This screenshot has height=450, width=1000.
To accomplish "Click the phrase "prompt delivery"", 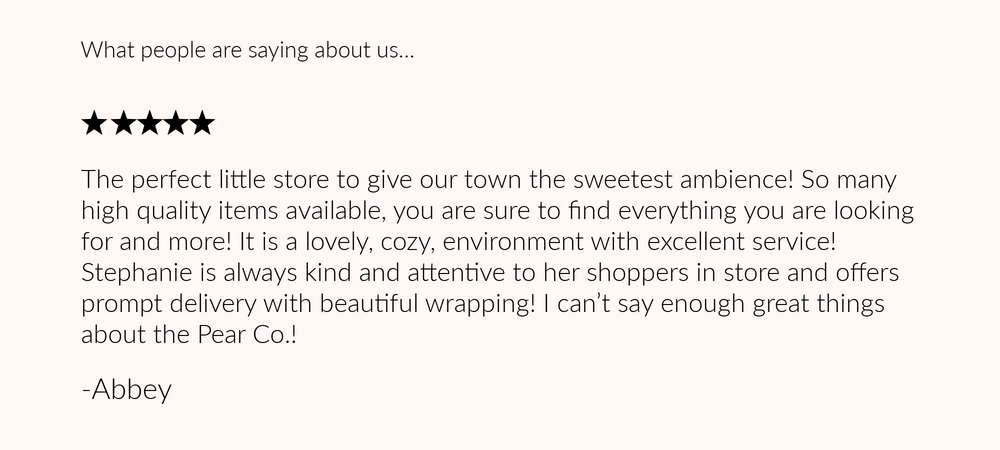I will coord(168,304).
